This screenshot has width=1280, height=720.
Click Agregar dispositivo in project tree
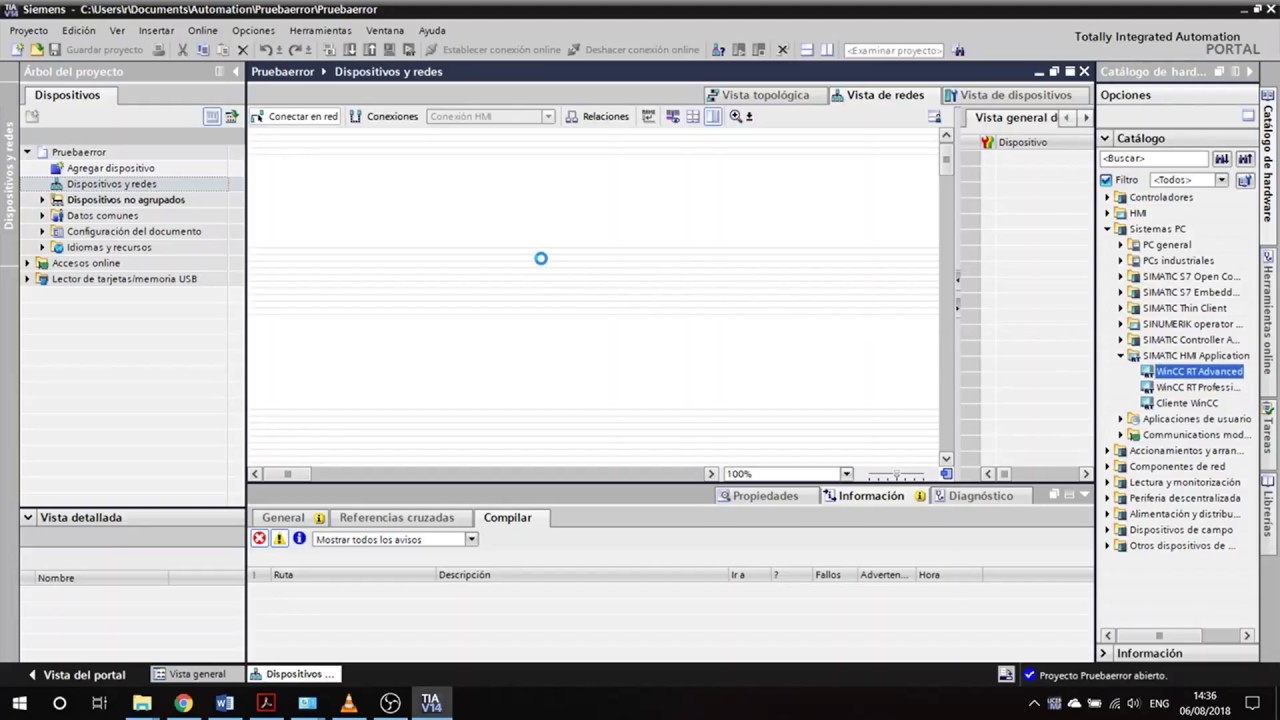pos(110,168)
